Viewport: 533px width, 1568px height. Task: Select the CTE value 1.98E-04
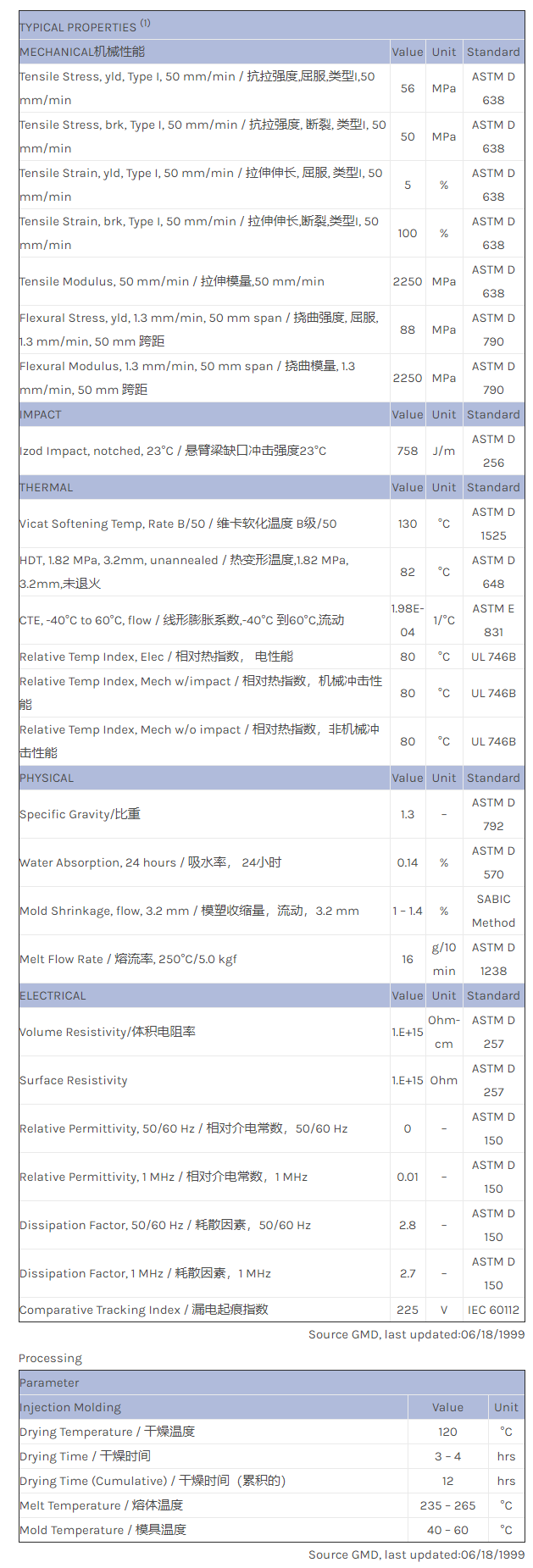pos(408,620)
